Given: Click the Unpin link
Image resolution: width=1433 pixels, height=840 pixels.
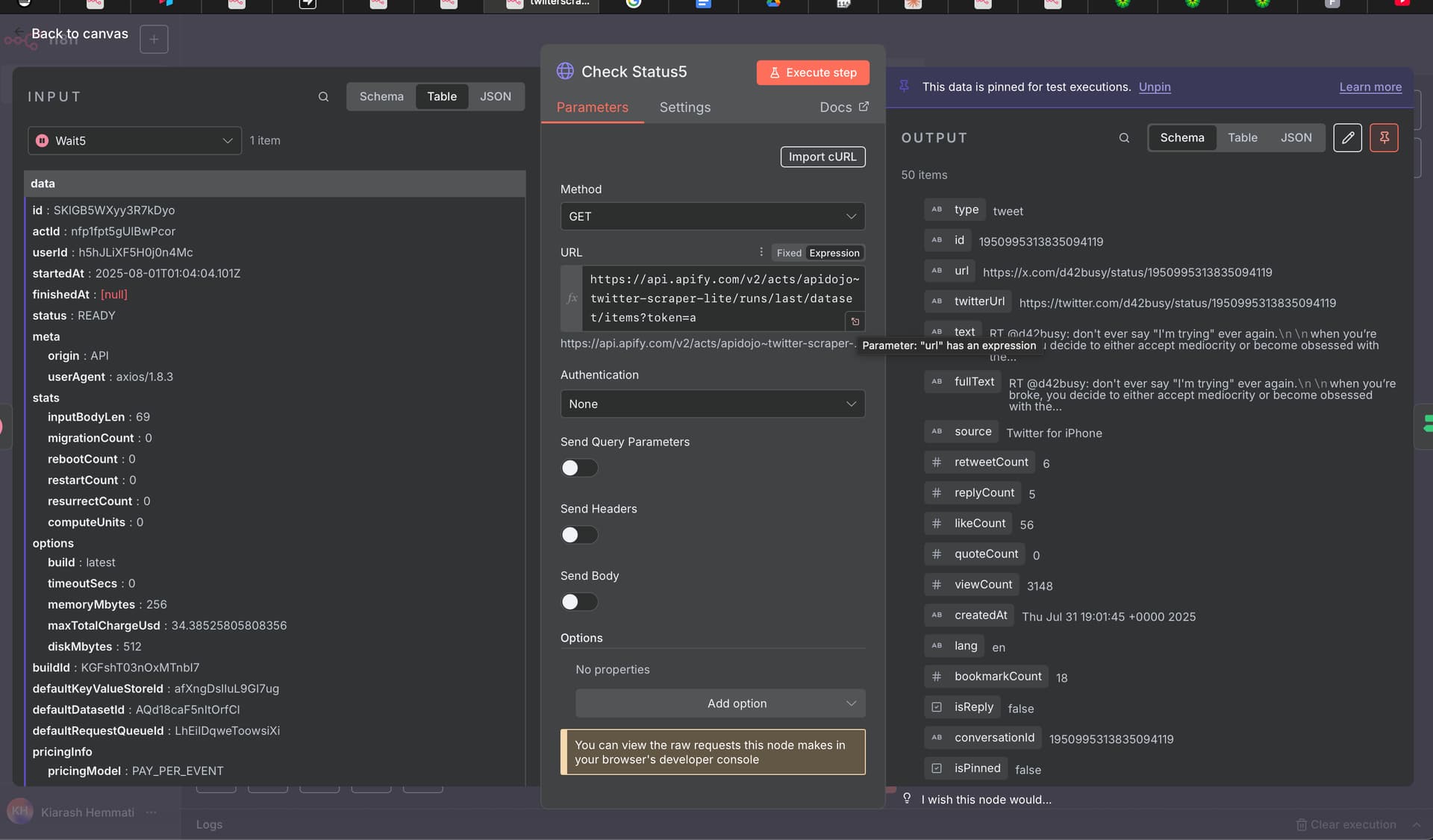Looking at the screenshot, I should click(1155, 87).
